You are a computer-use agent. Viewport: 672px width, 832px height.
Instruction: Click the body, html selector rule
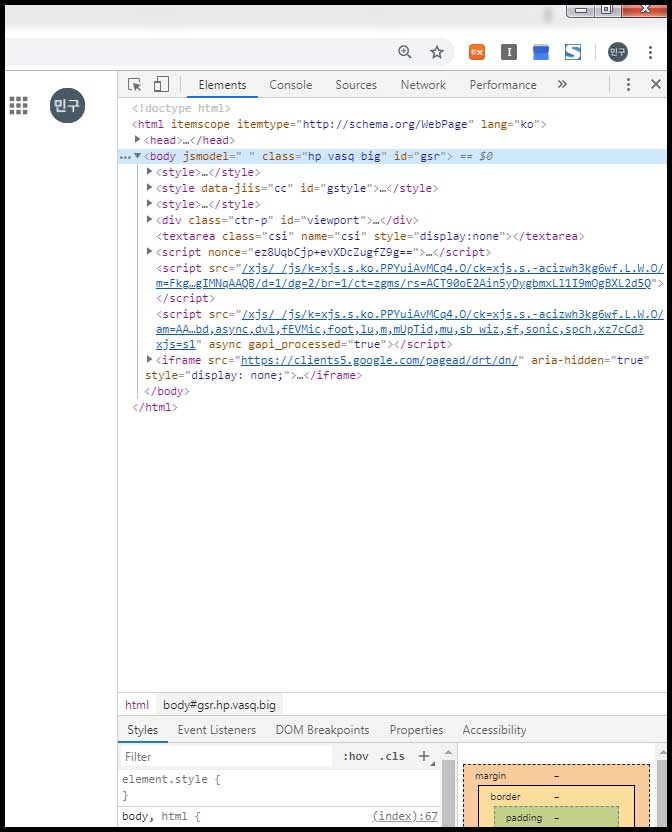(x=160, y=816)
